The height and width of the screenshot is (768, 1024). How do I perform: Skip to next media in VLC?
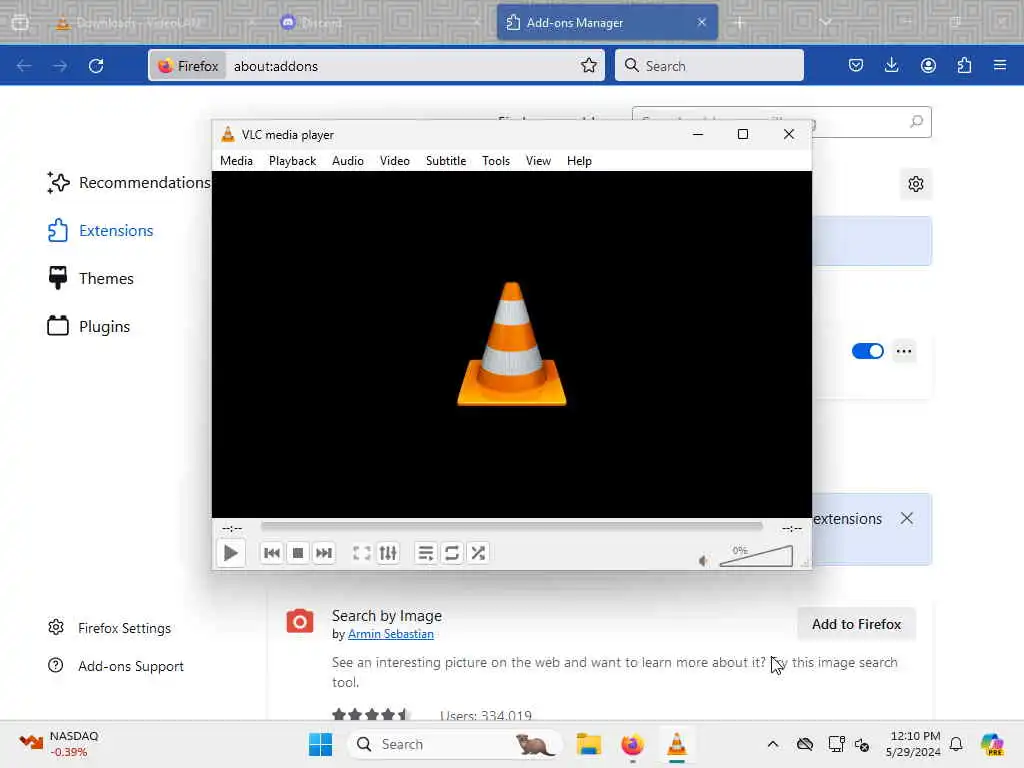point(324,553)
